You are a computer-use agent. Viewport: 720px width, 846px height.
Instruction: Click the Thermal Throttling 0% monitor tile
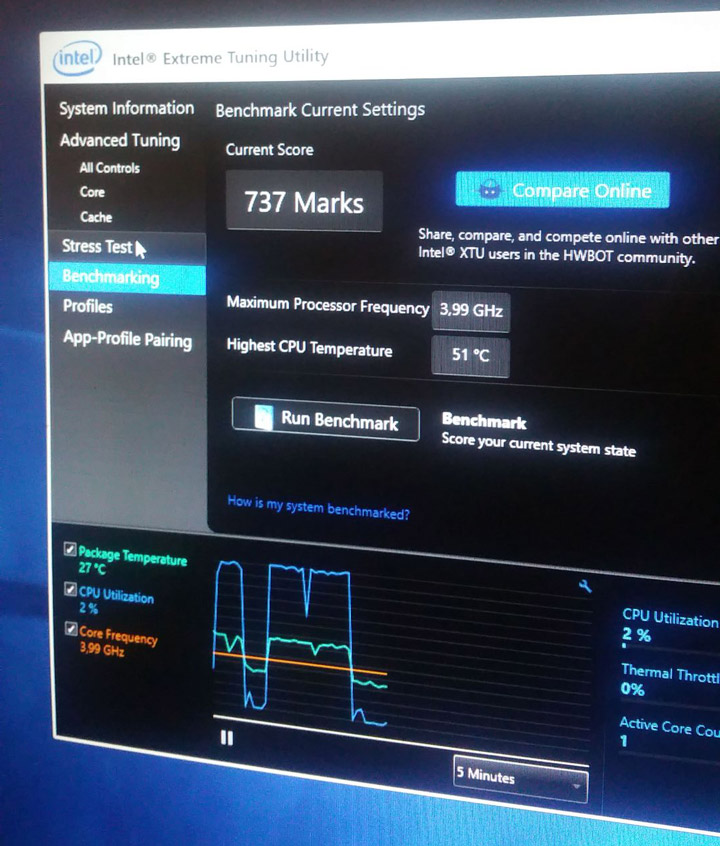click(x=670, y=680)
